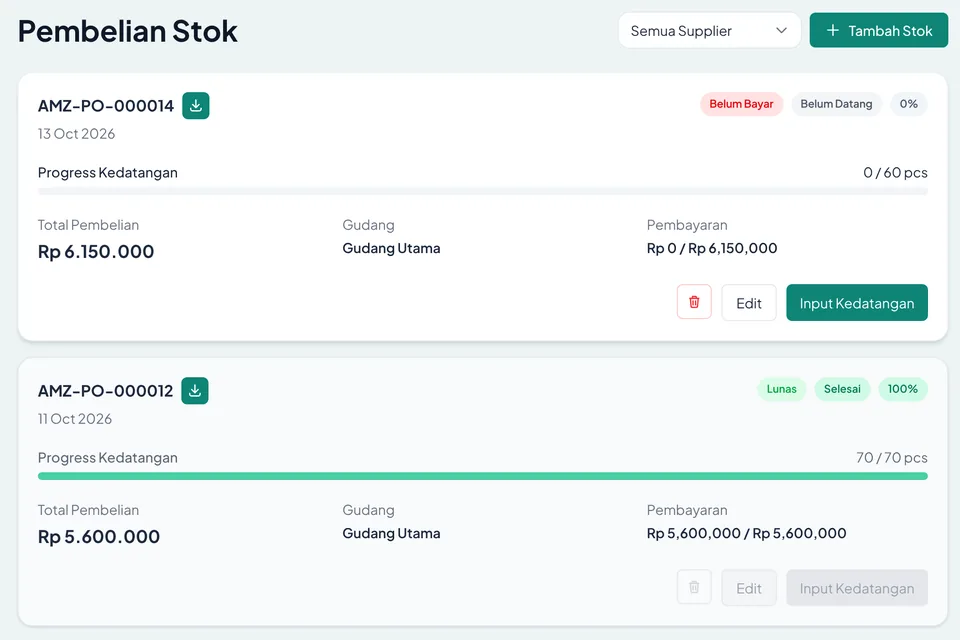Click the date 13 Oct 2026
960x640 pixels.
77,134
